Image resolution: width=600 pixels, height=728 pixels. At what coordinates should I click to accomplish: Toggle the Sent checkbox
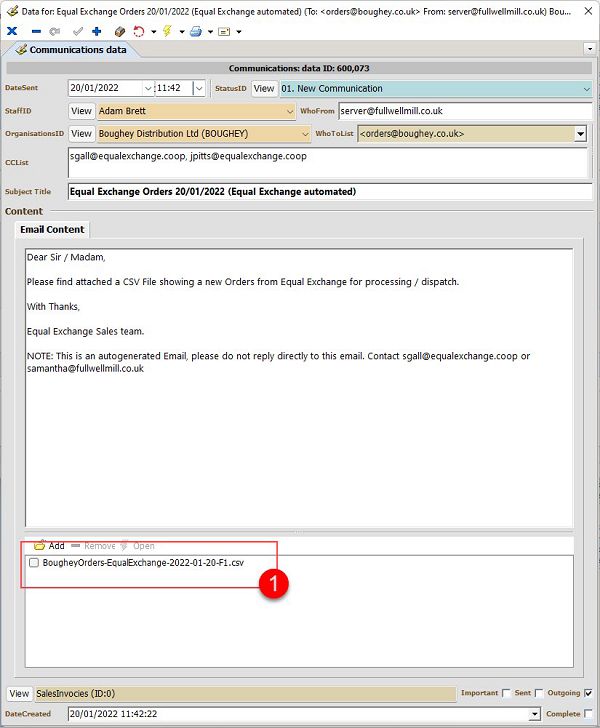pos(539,693)
